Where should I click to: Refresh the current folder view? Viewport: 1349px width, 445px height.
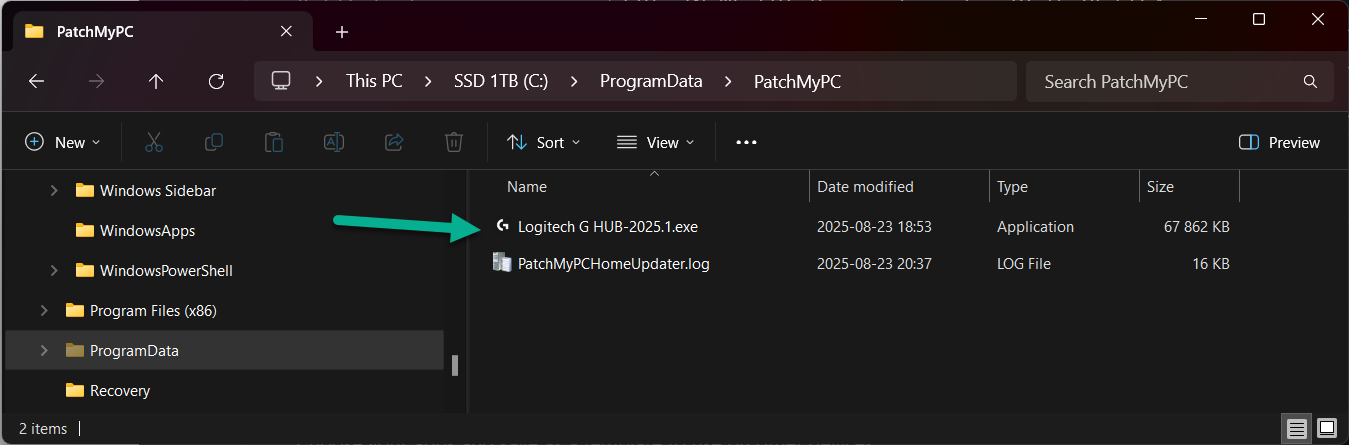(x=216, y=82)
